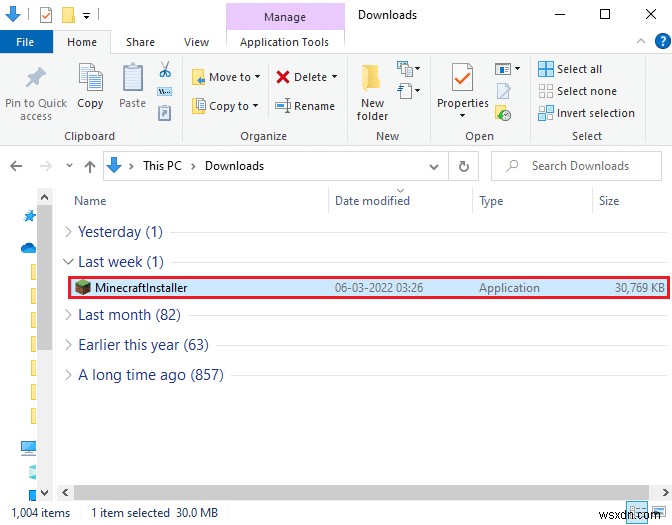
Task: Expand the Last month (82) group
Action: pyautogui.click(x=68, y=315)
